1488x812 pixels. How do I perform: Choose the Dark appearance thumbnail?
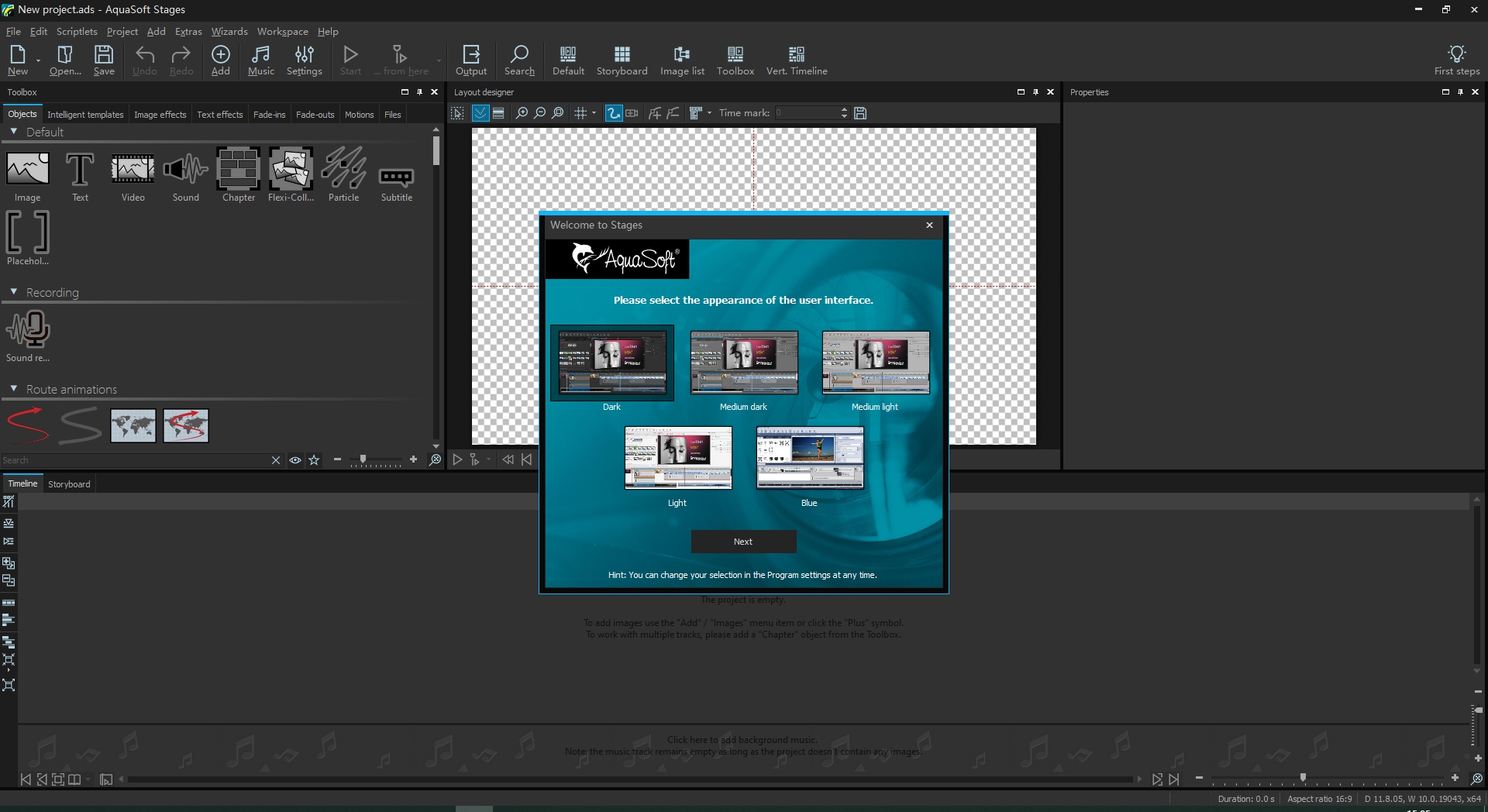[x=612, y=363]
